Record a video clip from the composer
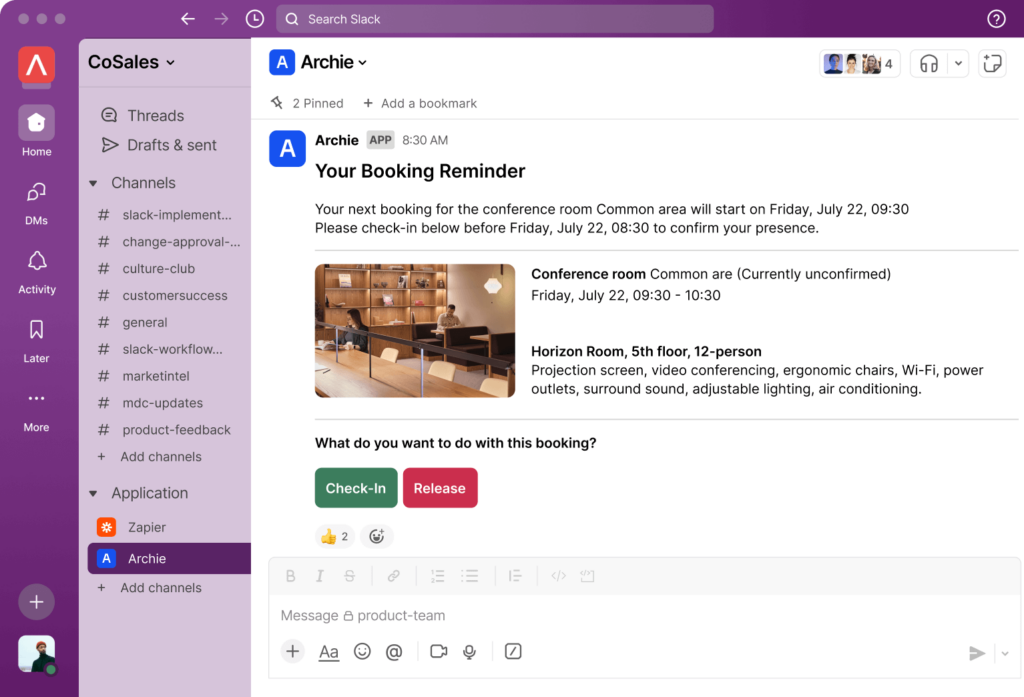This screenshot has height=697, width=1024. (x=438, y=651)
